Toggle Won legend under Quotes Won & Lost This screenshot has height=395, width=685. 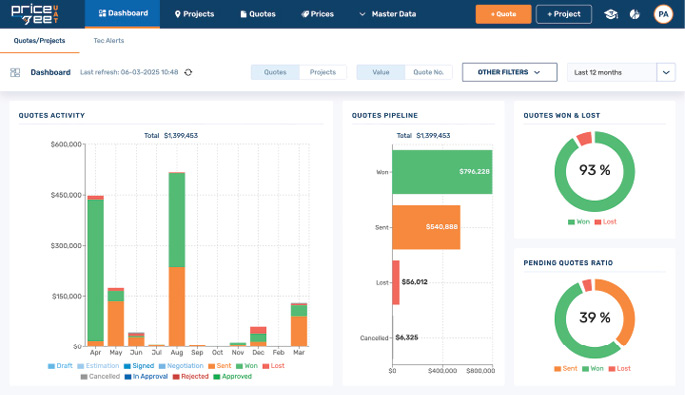tap(579, 222)
